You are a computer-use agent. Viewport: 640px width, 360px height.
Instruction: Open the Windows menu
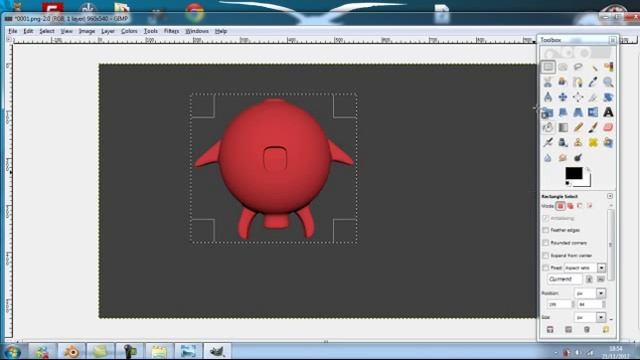[197, 31]
